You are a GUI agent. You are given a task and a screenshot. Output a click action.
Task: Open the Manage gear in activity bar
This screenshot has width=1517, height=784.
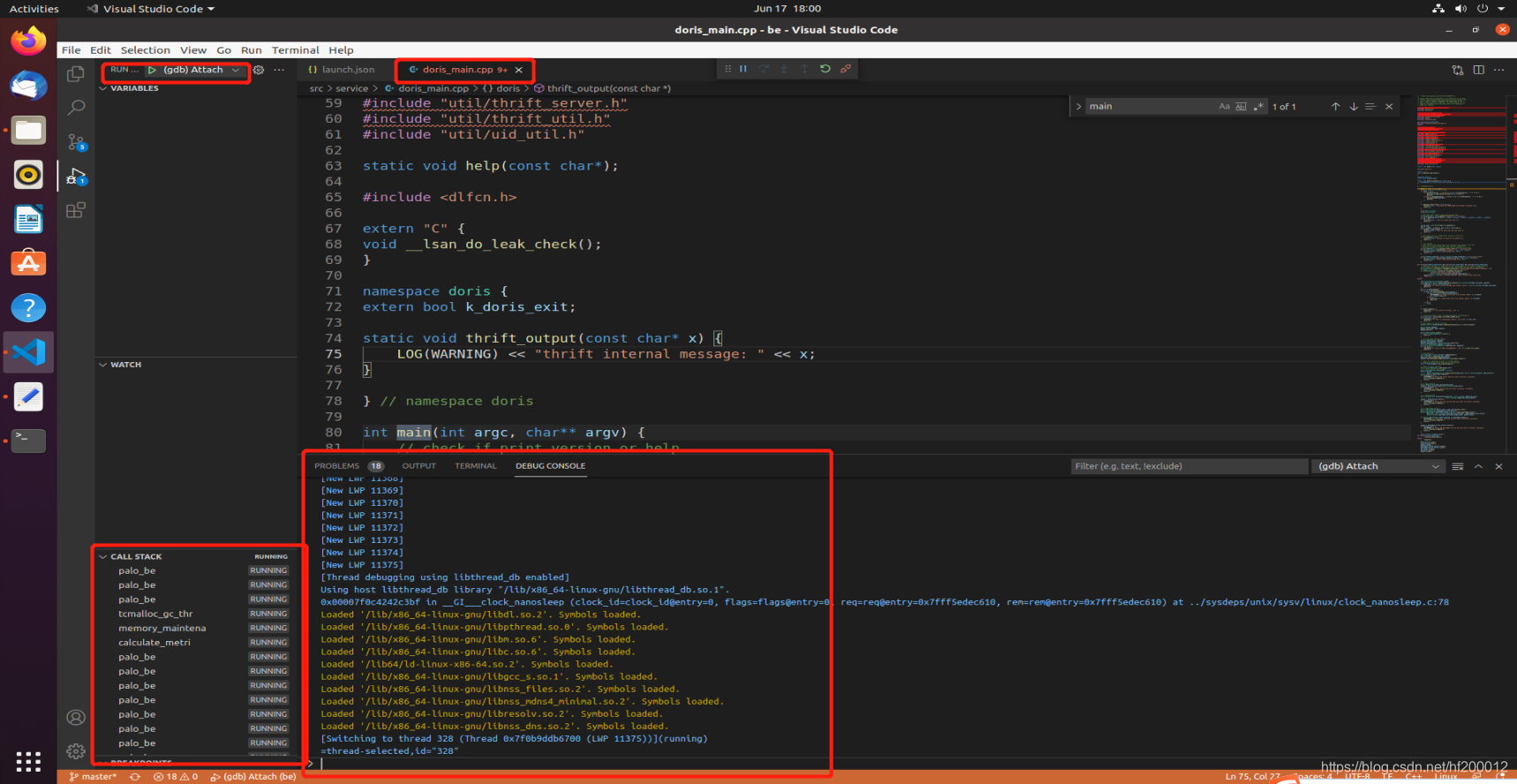pos(76,751)
